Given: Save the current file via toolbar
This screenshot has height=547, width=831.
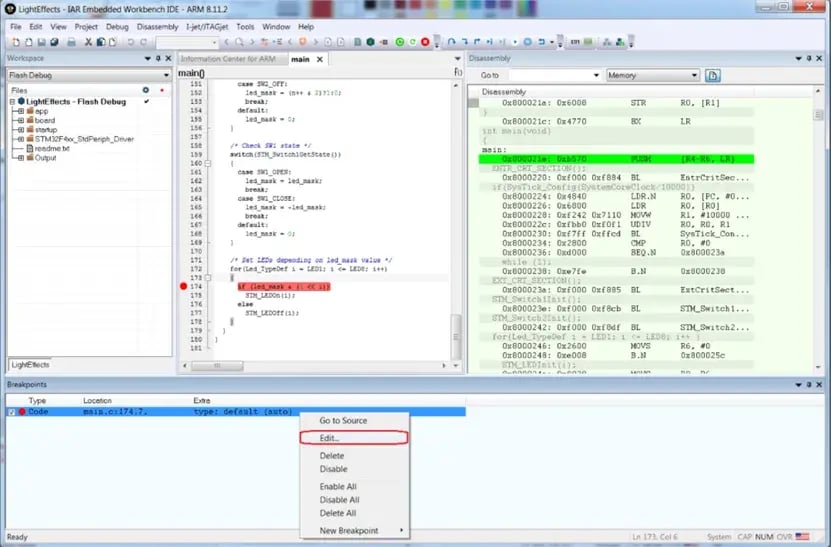Looking at the screenshot, I should pyautogui.click(x=41, y=42).
